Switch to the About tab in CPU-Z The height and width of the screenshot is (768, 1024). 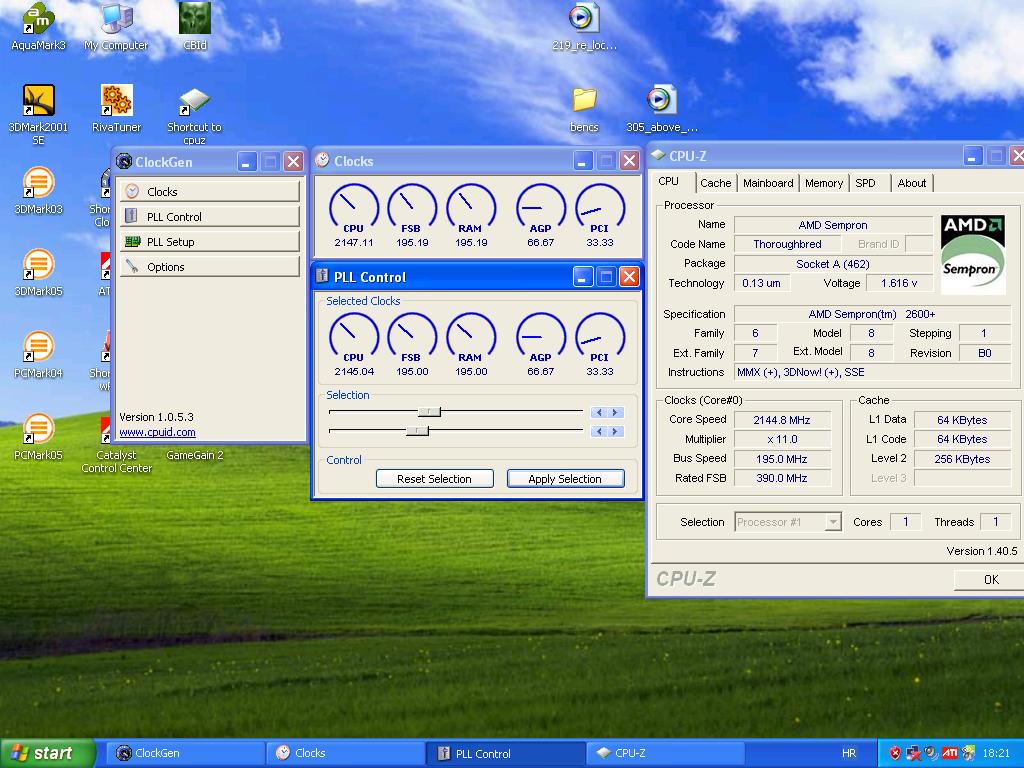(912, 184)
